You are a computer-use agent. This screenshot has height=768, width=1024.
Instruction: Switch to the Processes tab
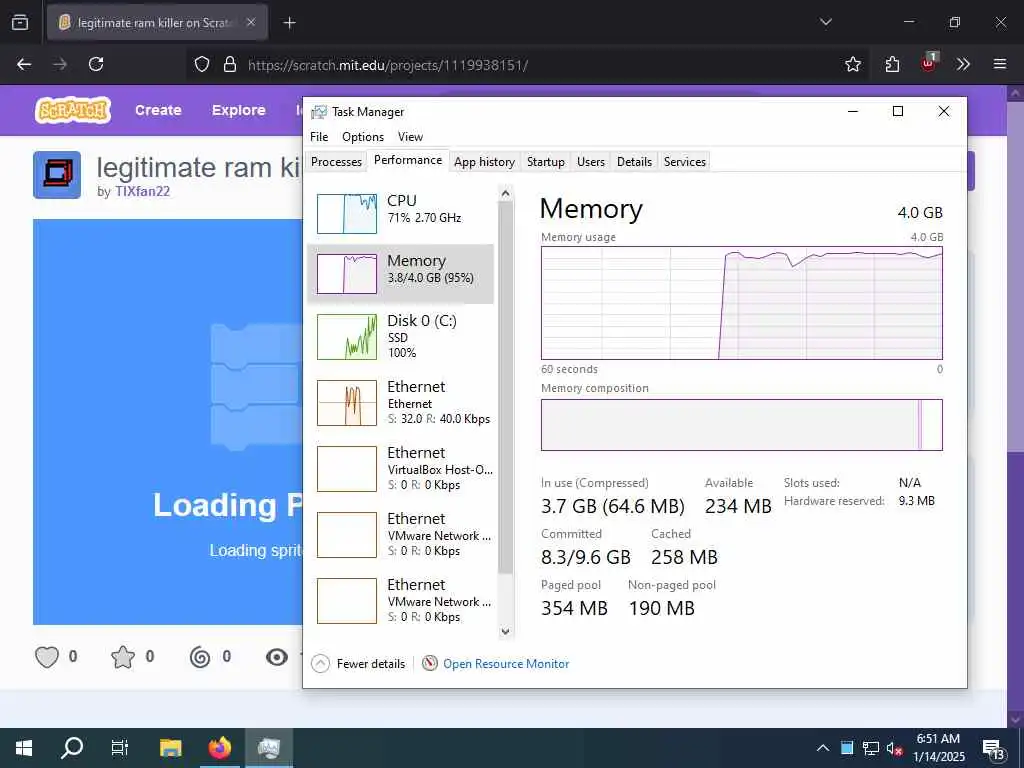pos(336,161)
